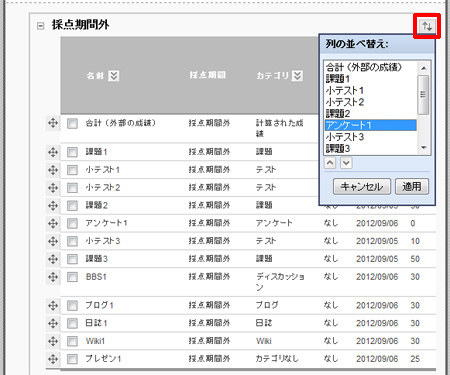Image resolution: width=450 pixels, height=375 pixels.
Task: Select アンケート1 in the reorder list
Action: click(371, 125)
